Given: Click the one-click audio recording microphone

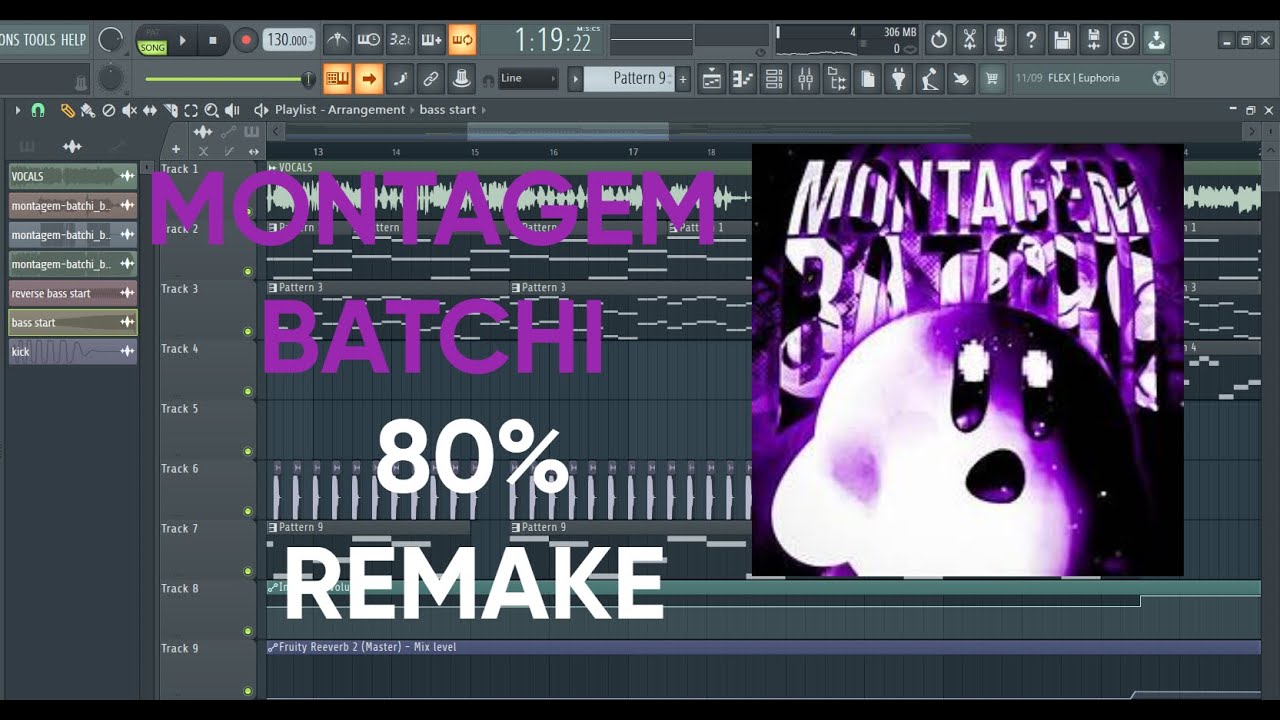Looking at the screenshot, I should pos(1000,40).
